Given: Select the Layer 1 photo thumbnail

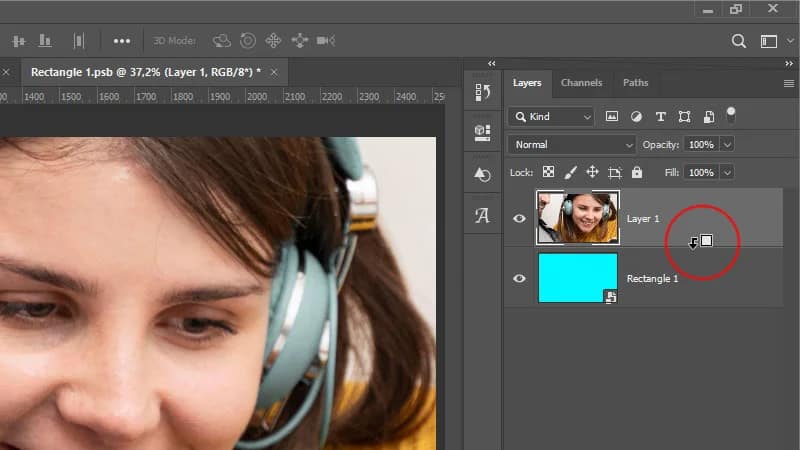Looking at the screenshot, I should [x=578, y=218].
